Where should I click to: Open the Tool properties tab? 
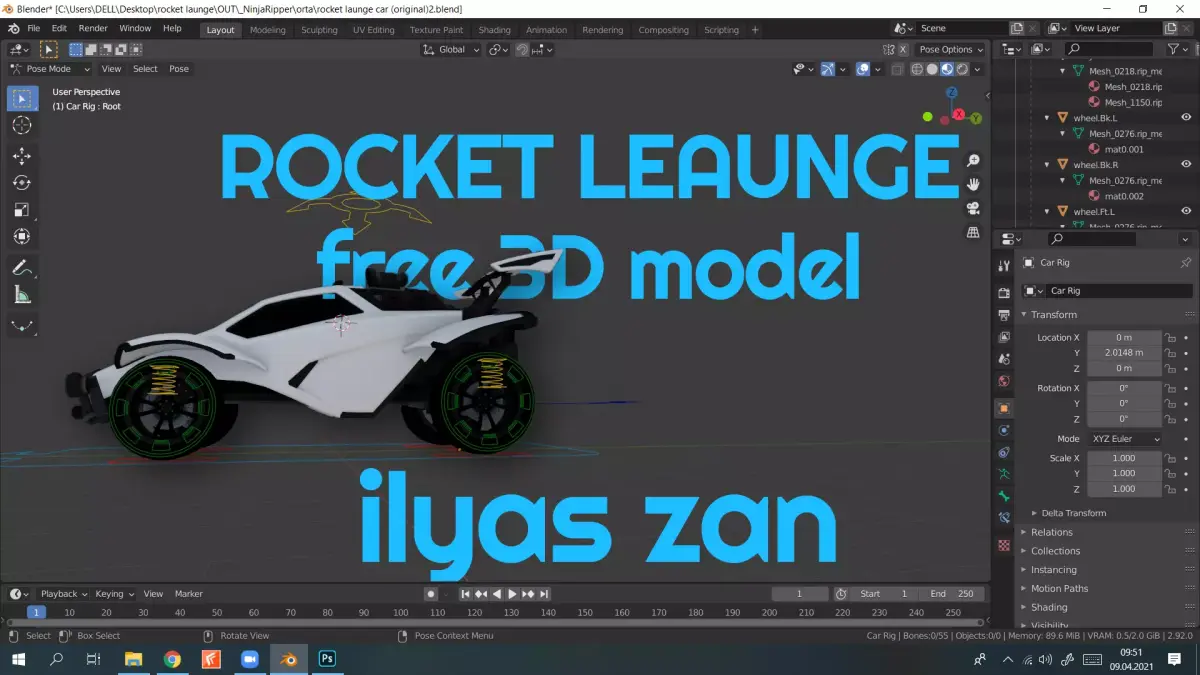point(1004,265)
